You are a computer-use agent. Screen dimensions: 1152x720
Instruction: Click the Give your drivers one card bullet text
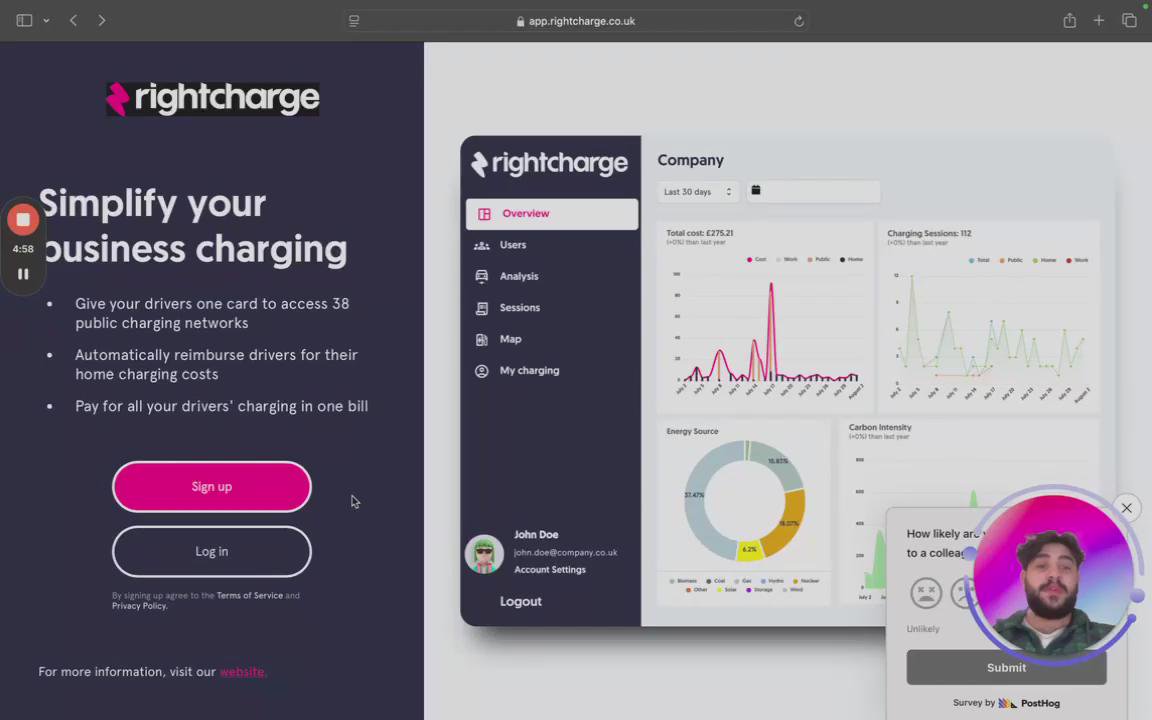tap(212, 313)
